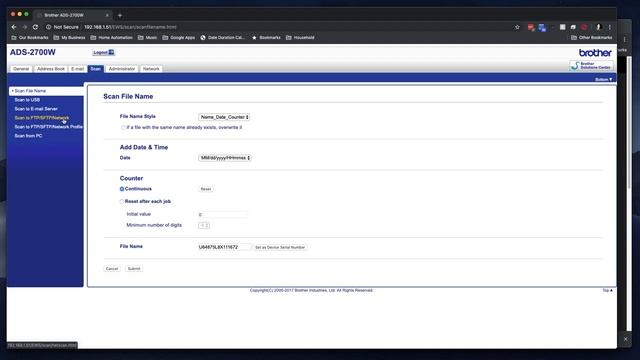The image size is (640, 360).
Task: Click the blue translate-style extension icon
Action: tap(542, 27)
